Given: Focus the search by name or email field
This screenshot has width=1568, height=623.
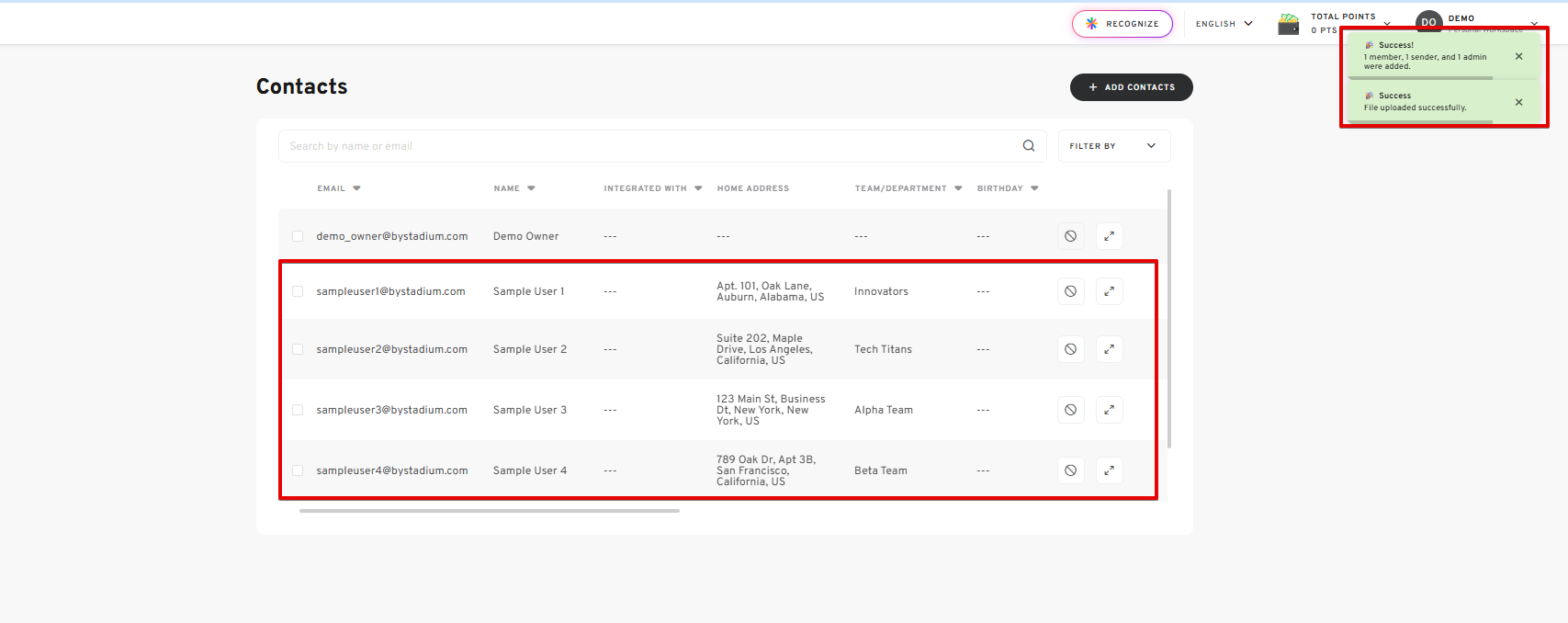Looking at the screenshot, I should tap(643, 146).
